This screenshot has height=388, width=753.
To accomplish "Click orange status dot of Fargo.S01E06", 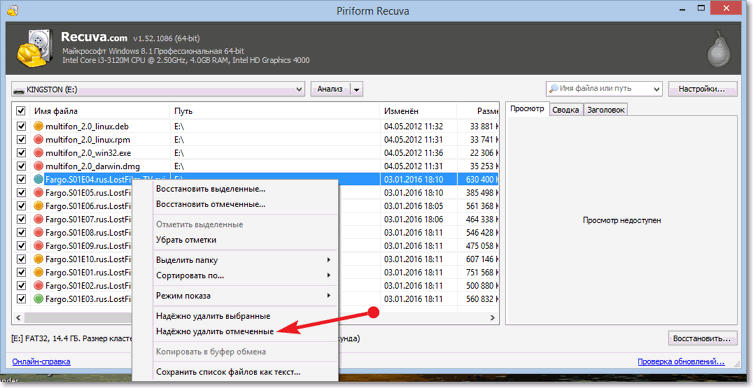I will (38, 206).
